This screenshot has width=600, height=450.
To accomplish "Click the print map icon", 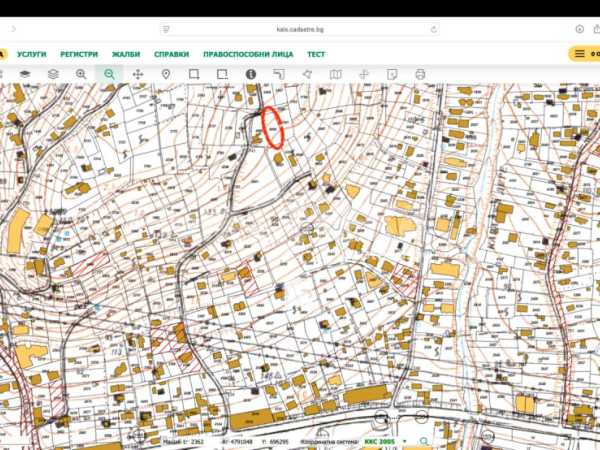I will [x=420, y=74].
